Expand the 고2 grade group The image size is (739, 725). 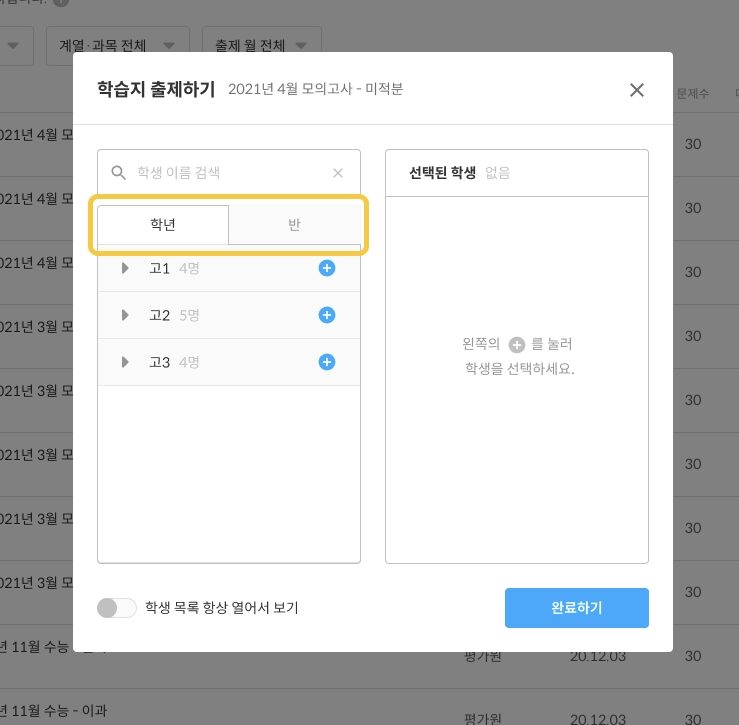click(x=125, y=315)
